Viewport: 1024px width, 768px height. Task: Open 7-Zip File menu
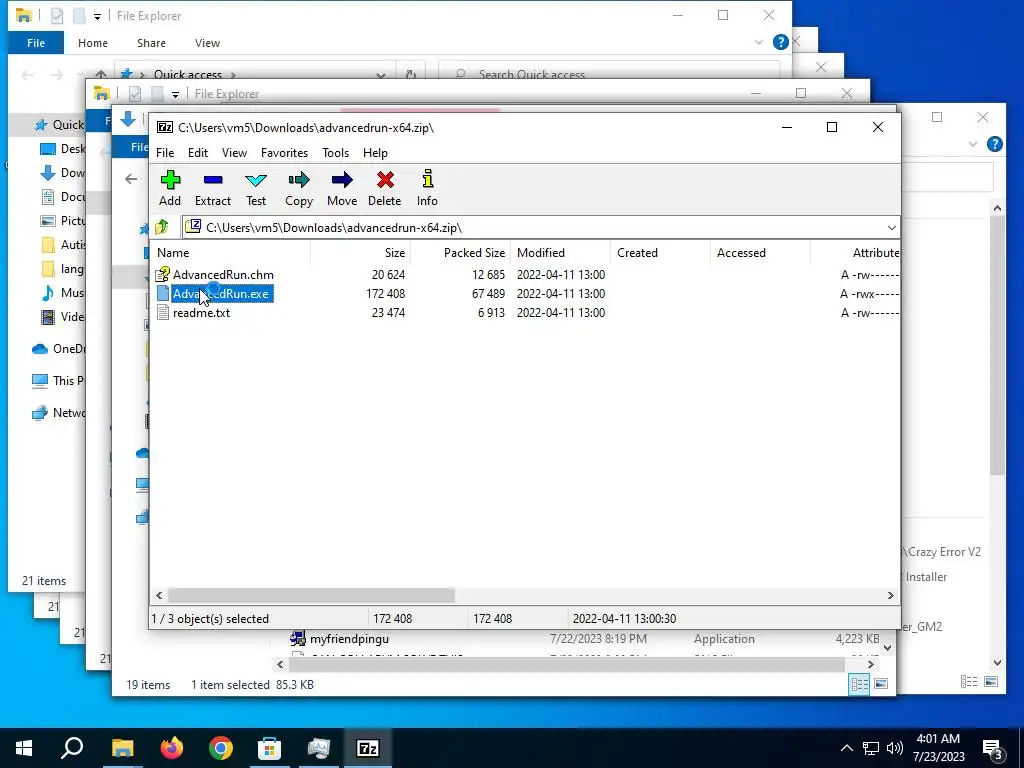(x=165, y=153)
